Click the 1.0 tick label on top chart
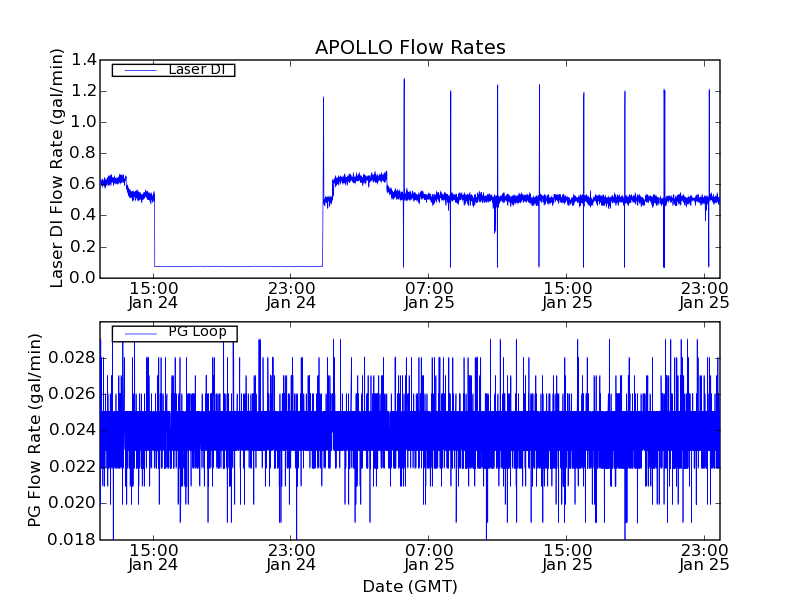Image resolution: width=800 pixels, height=600 pixels. [x=84, y=122]
